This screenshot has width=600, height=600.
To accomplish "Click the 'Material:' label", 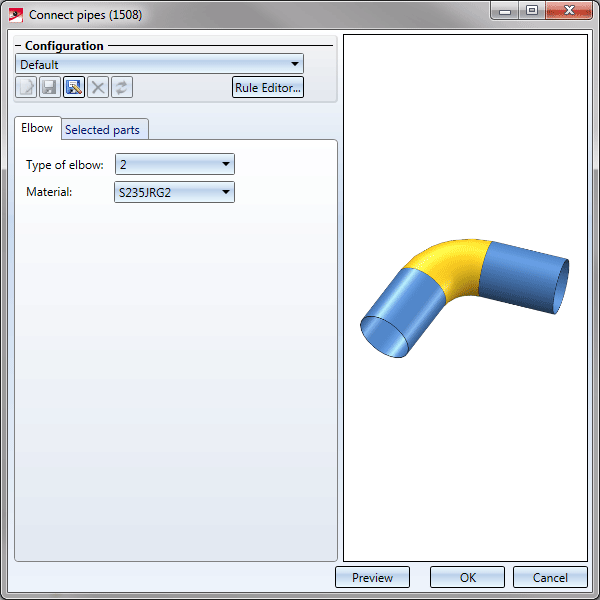I will tap(49, 192).
